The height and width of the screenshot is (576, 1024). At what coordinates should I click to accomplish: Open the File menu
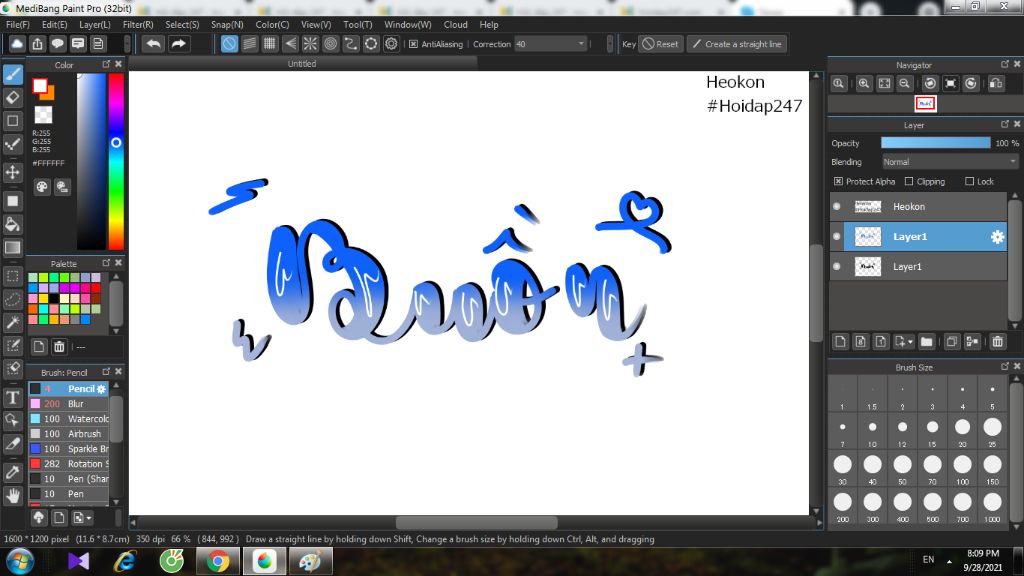point(18,25)
